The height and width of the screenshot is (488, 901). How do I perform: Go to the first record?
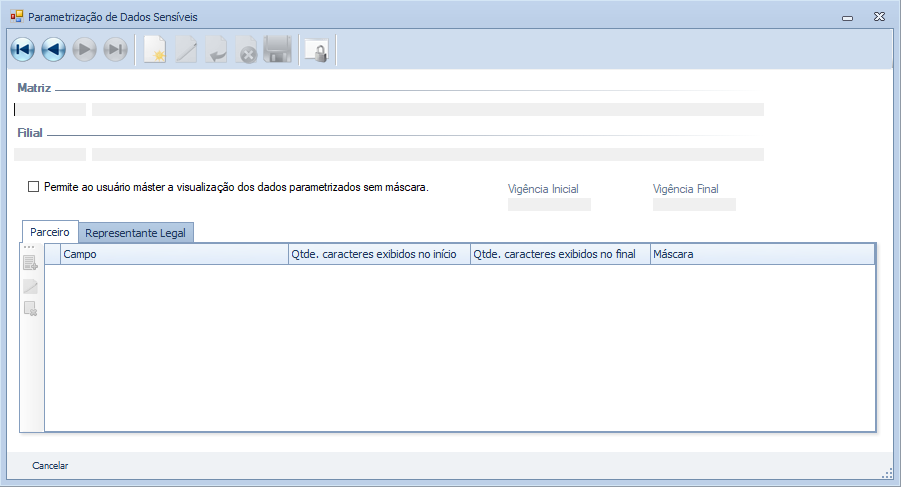22,49
